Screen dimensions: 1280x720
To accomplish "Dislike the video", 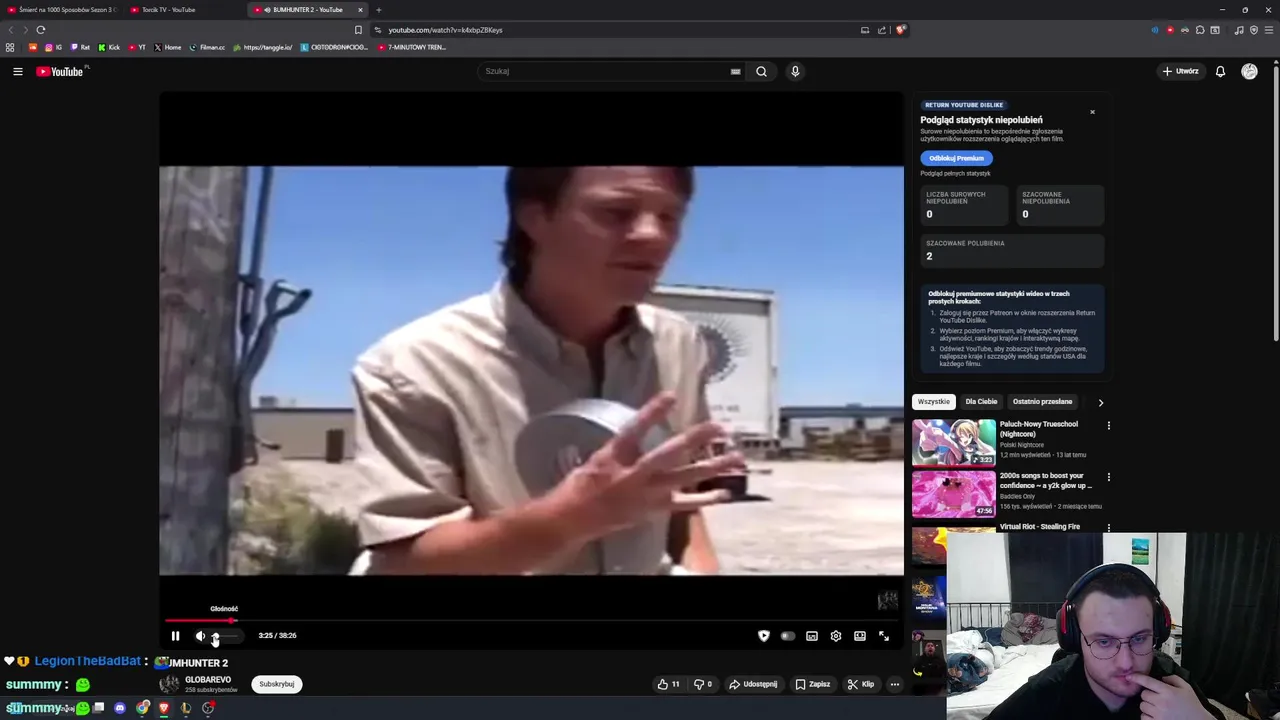I will [703, 684].
